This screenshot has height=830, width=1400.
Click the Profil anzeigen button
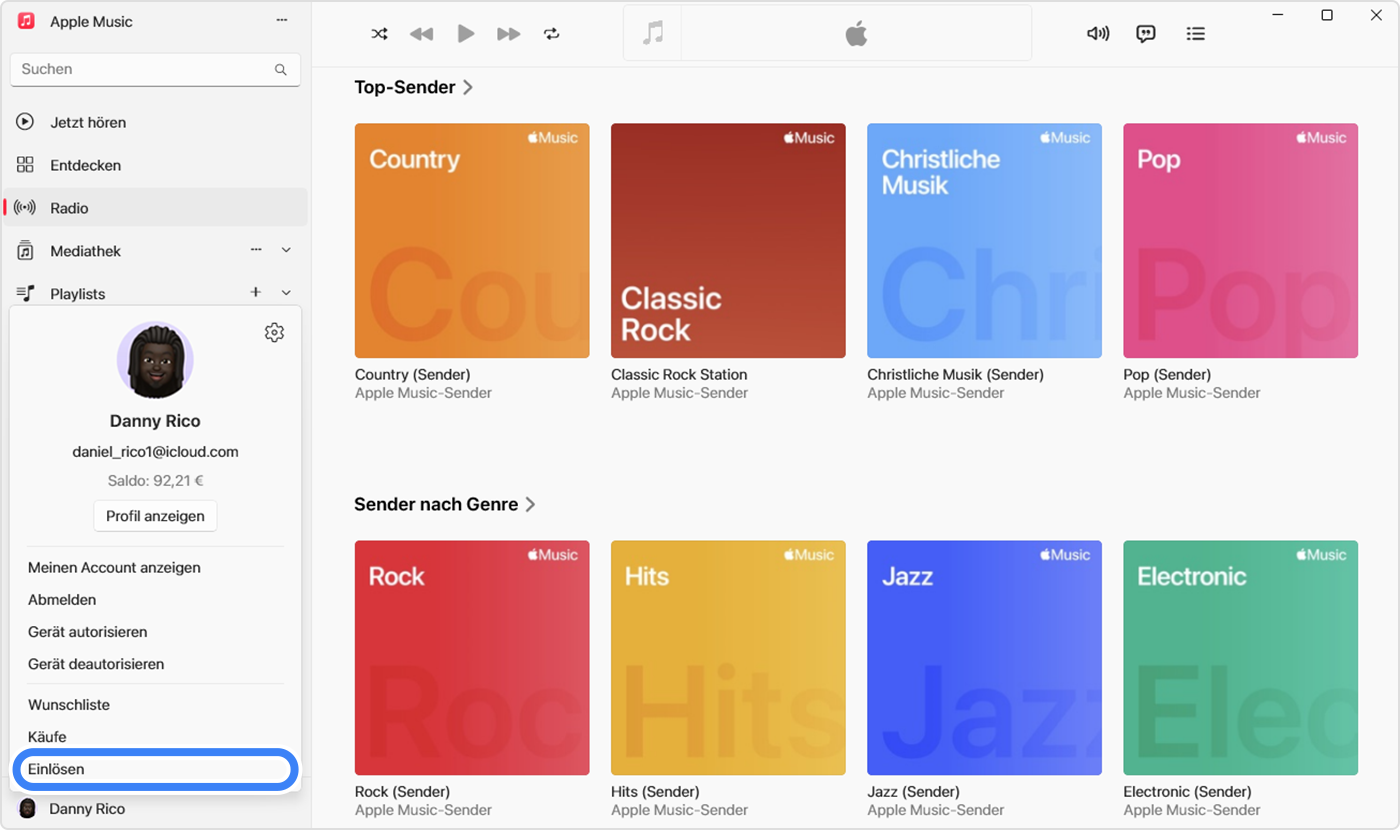point(155,516)
